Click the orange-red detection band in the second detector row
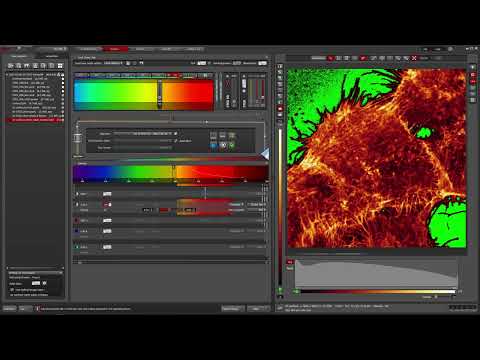The height and width of the screenshot is (360, 480). [x=204, y=207]
